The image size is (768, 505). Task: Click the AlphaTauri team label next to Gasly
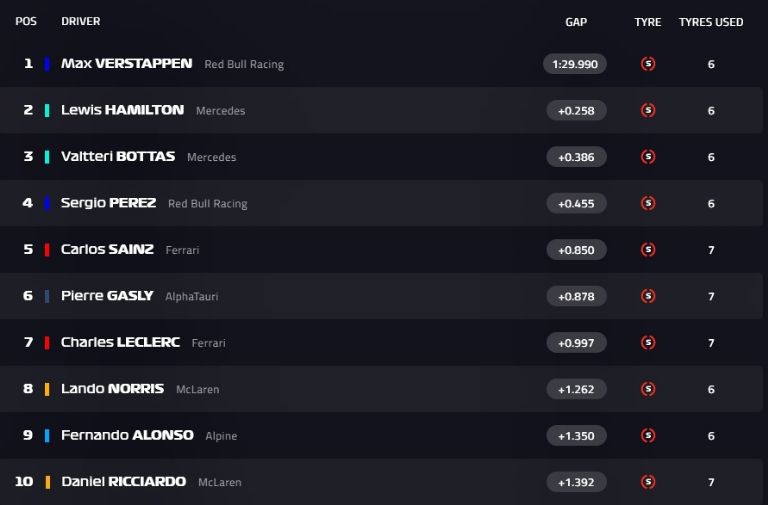pyautogui.click(x=191, y=297)
